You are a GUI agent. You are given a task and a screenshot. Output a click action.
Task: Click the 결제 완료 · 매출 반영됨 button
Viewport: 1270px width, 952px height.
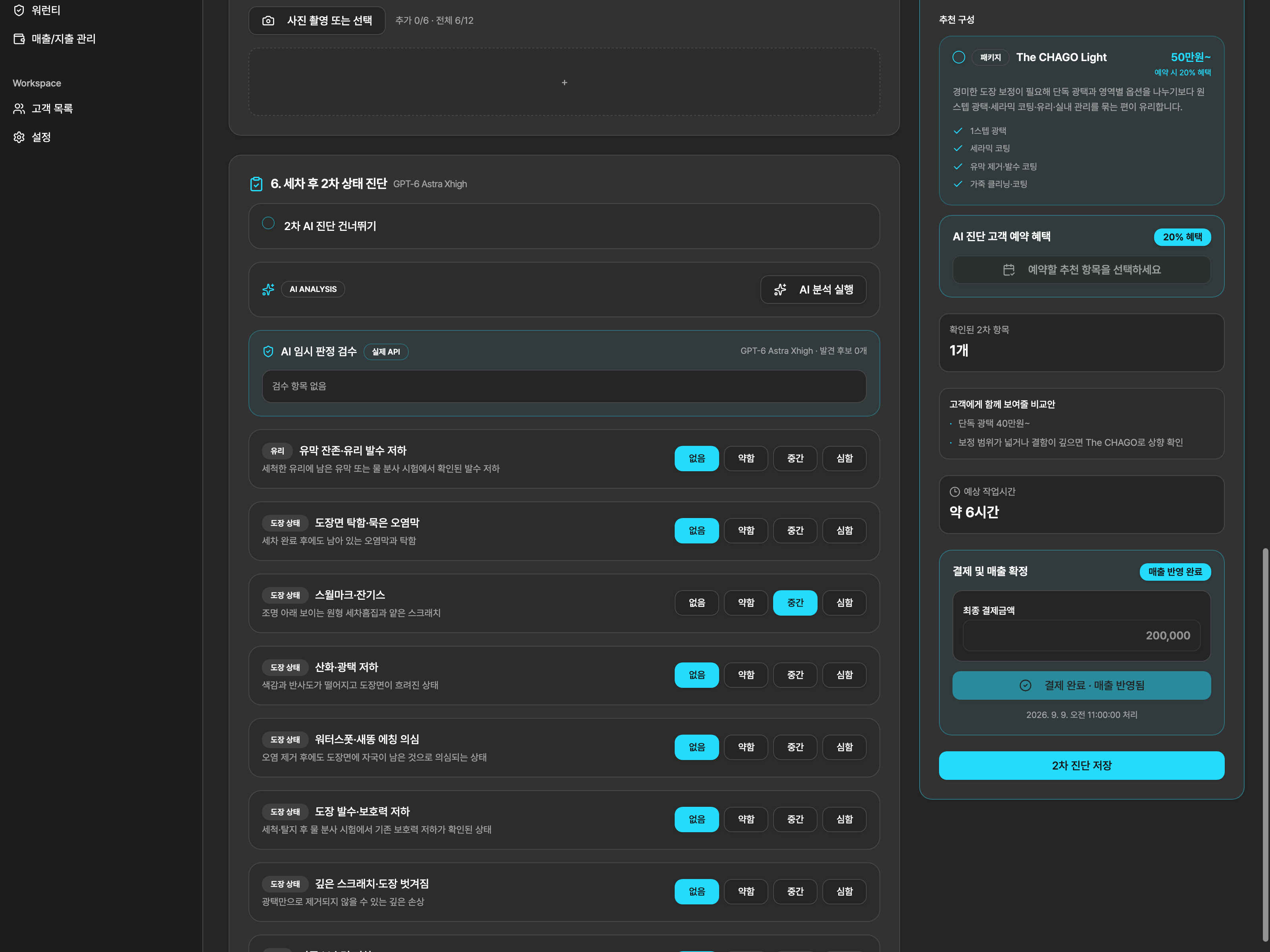coord(1081,685)
